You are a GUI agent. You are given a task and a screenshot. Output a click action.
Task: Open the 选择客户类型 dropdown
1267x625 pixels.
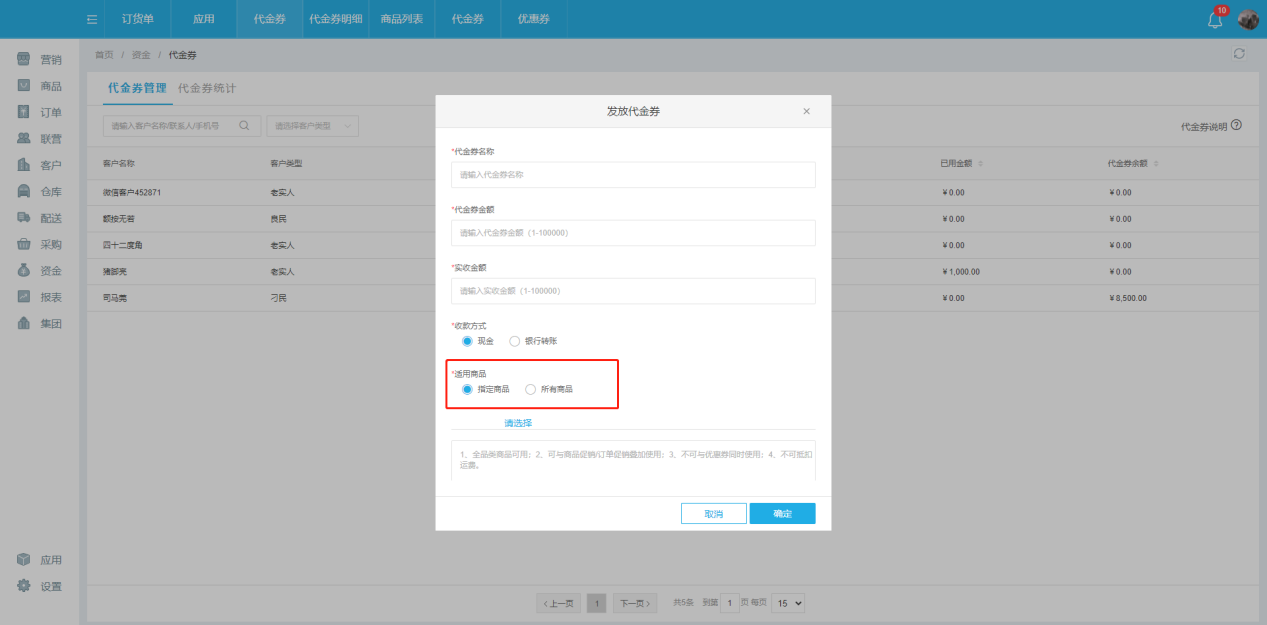312,126
